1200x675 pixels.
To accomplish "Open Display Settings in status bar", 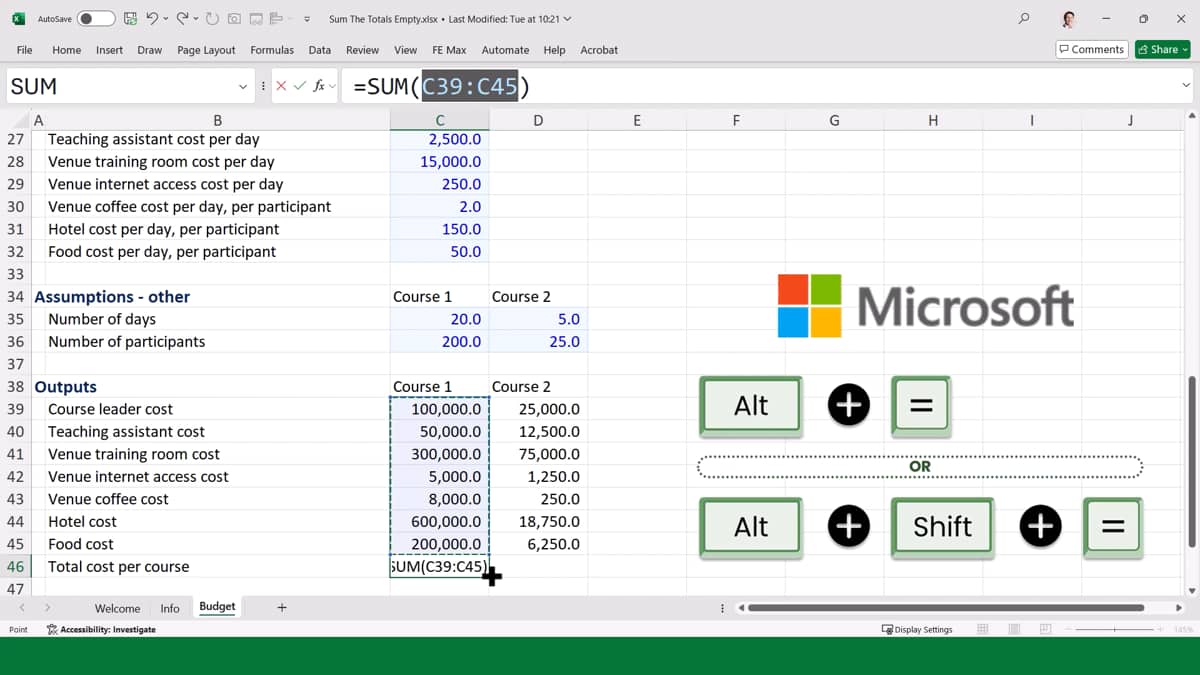I will click(917, 629).
